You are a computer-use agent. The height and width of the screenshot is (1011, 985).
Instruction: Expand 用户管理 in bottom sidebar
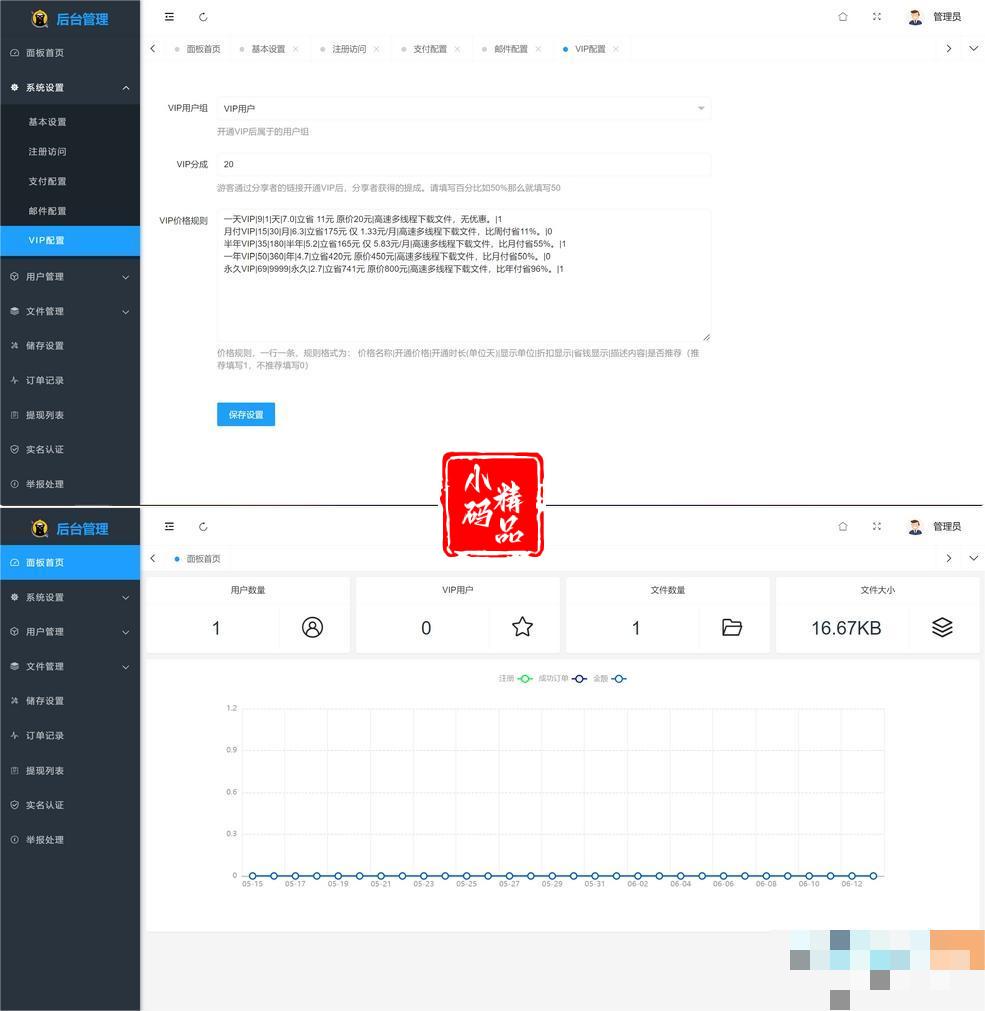[x=70, y=632]
